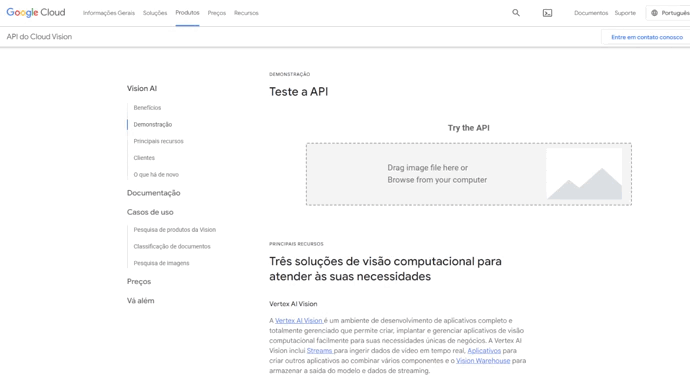Click the globe language icon

(654, 13)
